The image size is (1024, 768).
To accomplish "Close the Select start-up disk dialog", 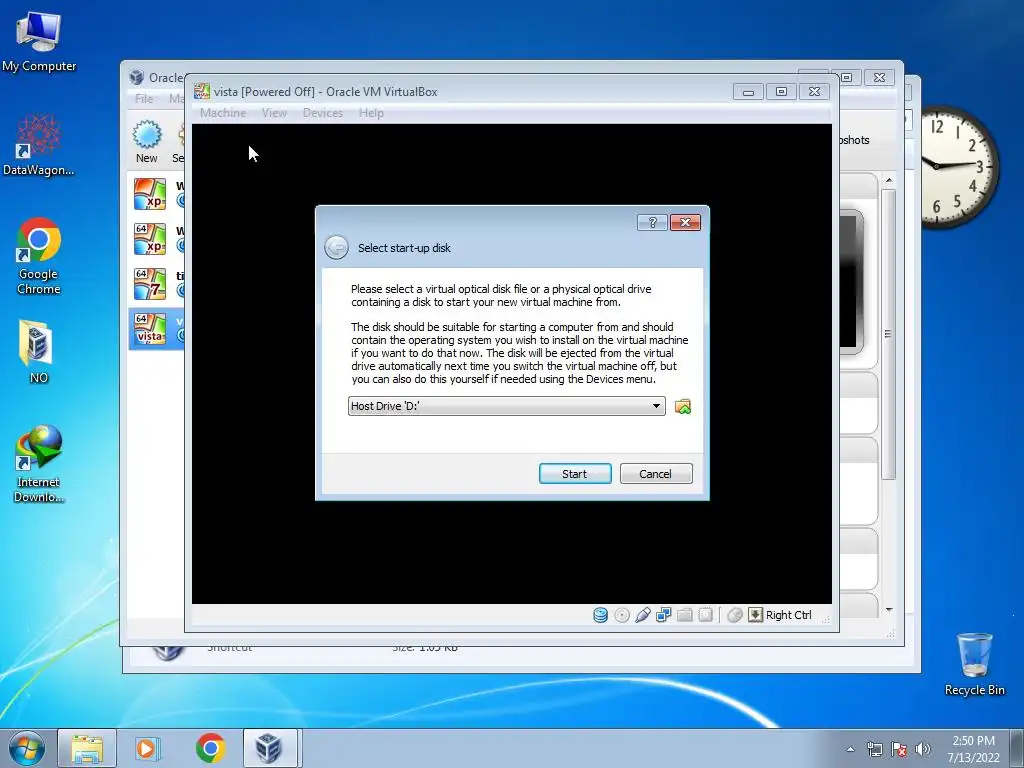I will (x=685, y=223).
